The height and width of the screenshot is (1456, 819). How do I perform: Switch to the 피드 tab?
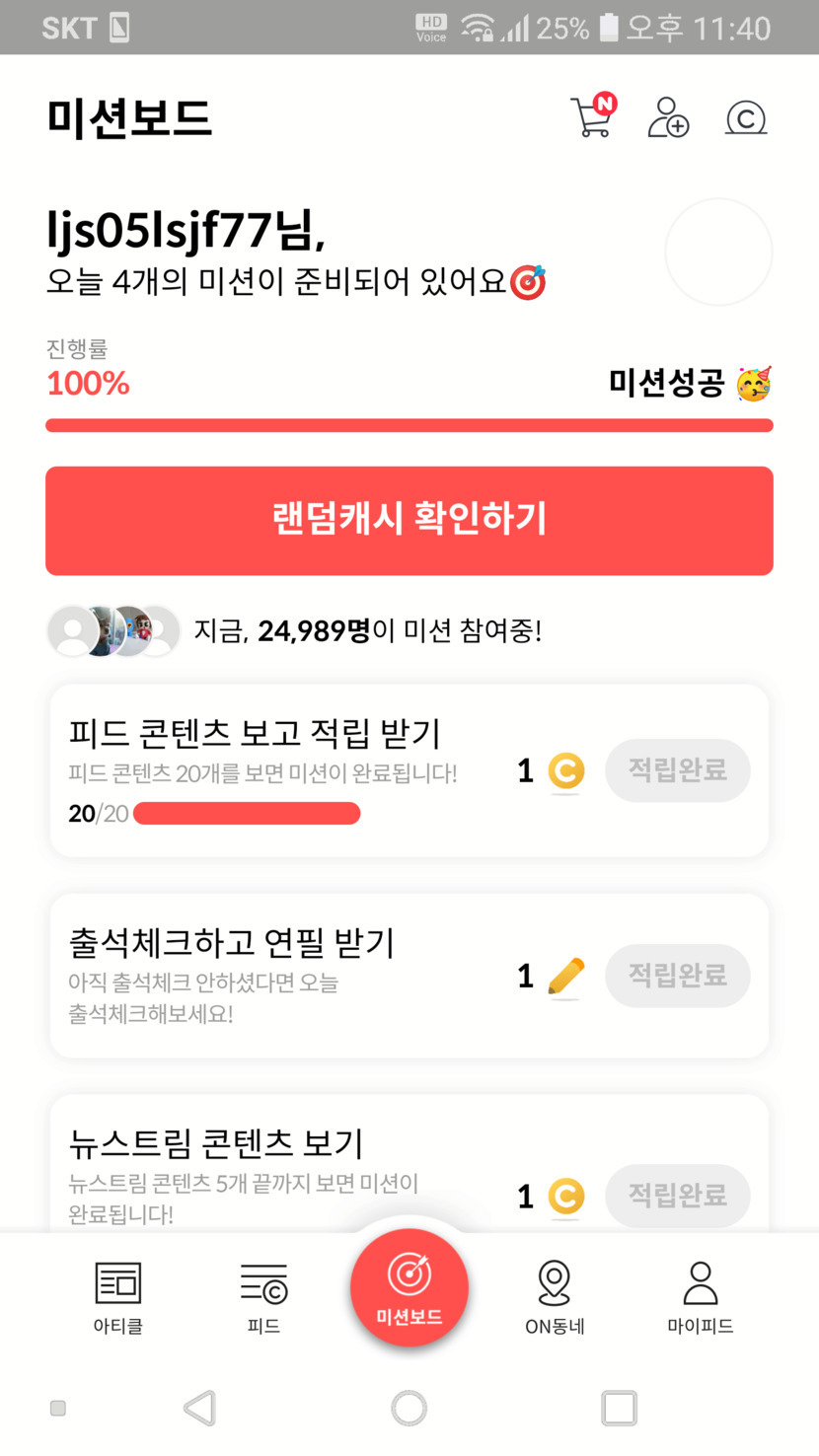pyautogui.click(x=263, y=1297)
